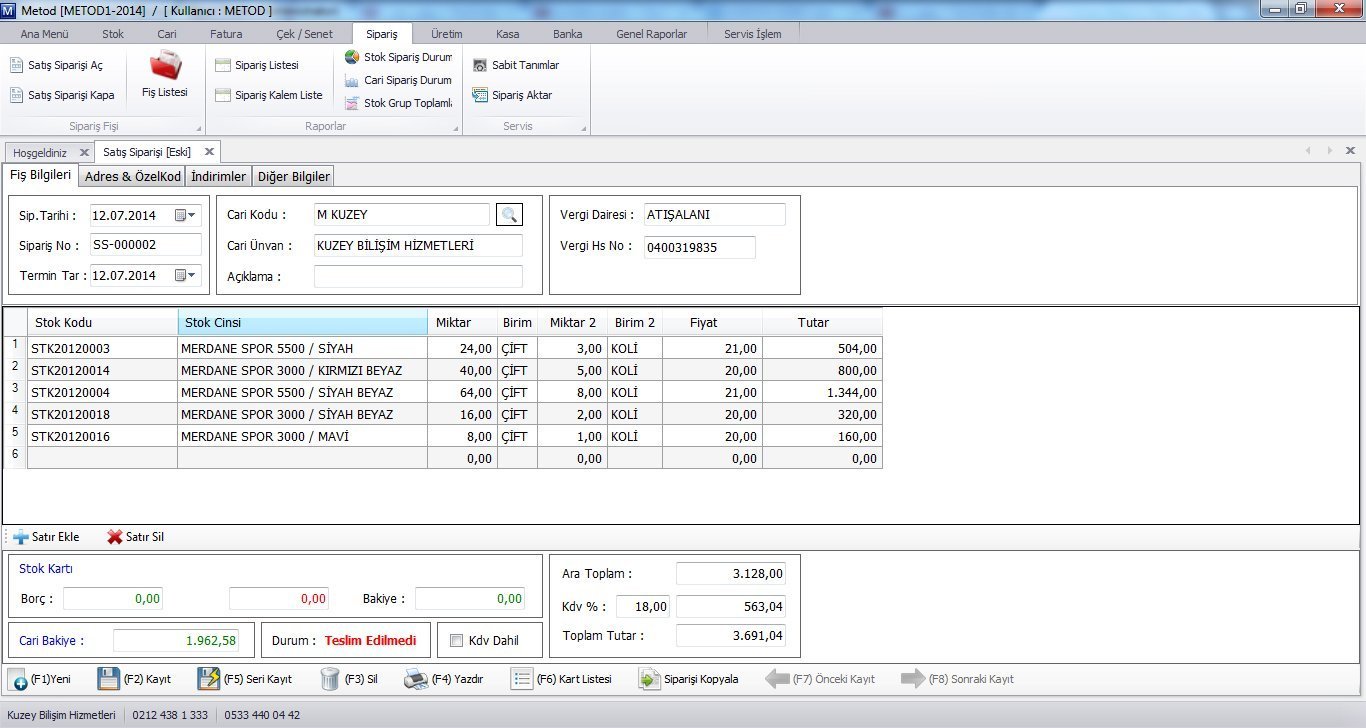This screenshot has width=1366, height=728.
Task: Open Sabit Tanımlar settings
Action: tap(516, 65)
